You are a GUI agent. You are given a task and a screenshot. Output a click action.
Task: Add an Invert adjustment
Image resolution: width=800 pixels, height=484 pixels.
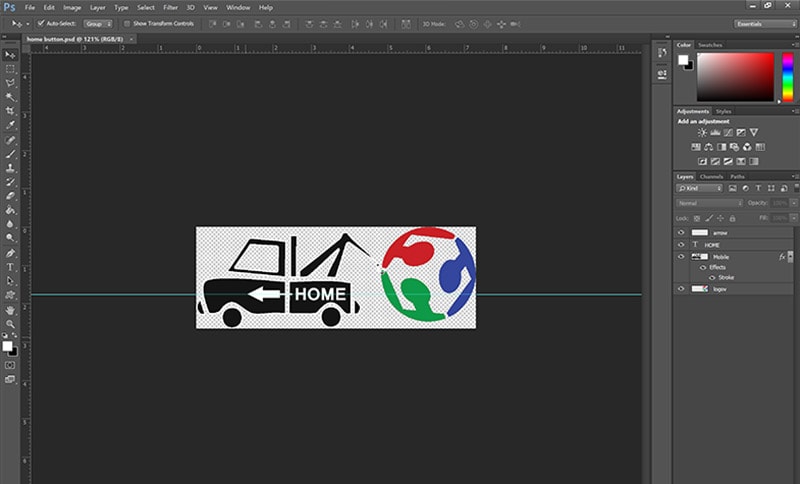point(703,162)
